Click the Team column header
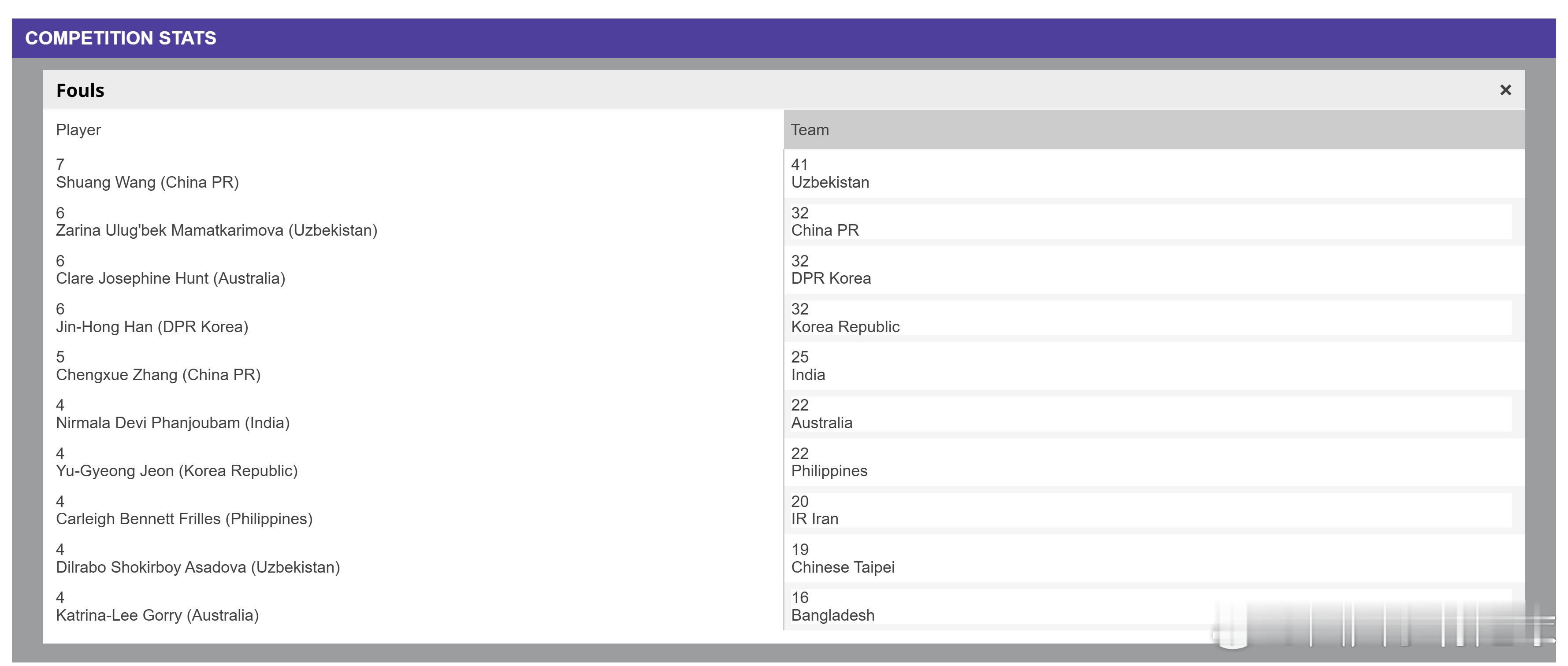 tap(810, 129)
